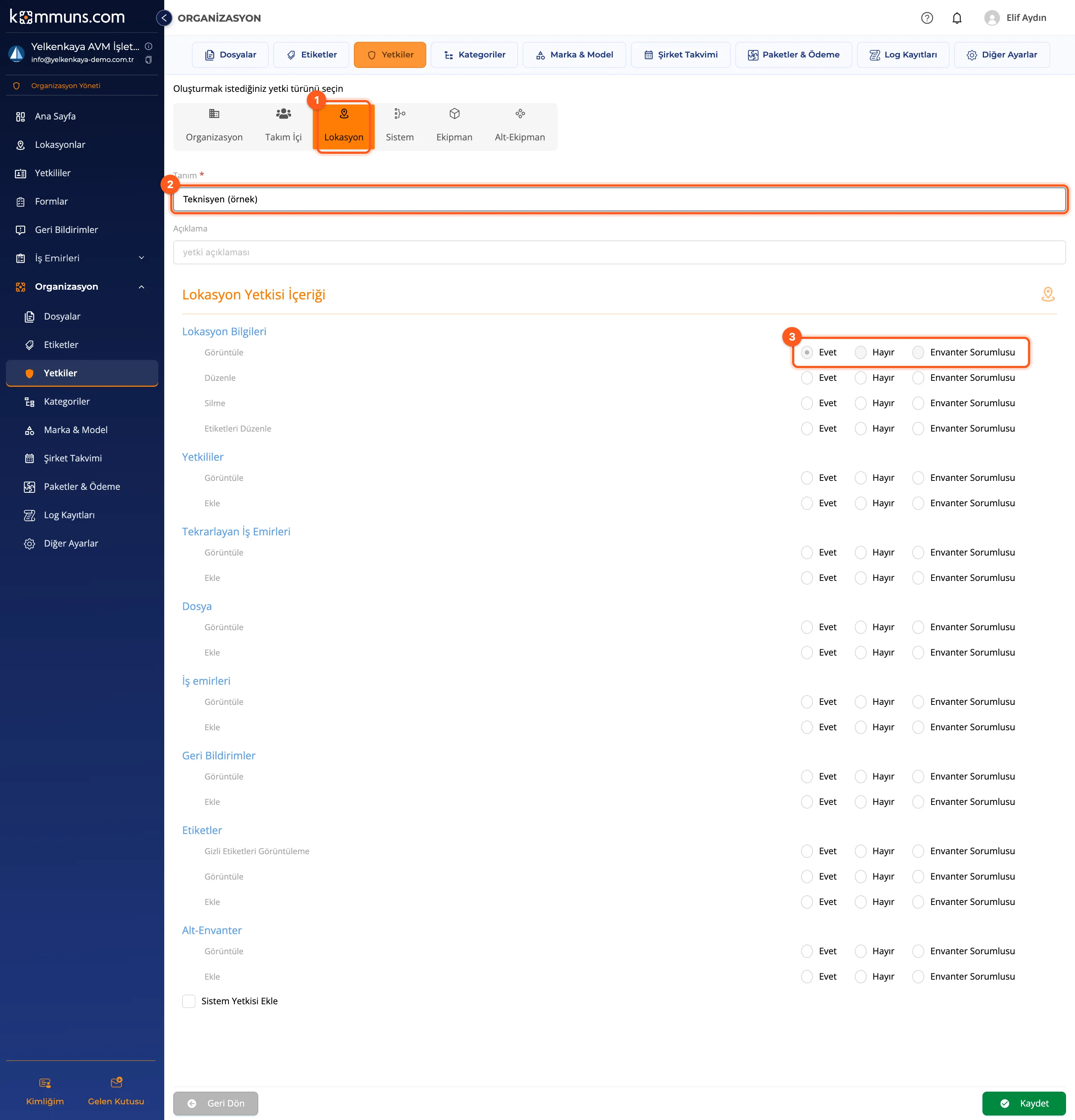Copy organization email address icon

click(149, 60)
